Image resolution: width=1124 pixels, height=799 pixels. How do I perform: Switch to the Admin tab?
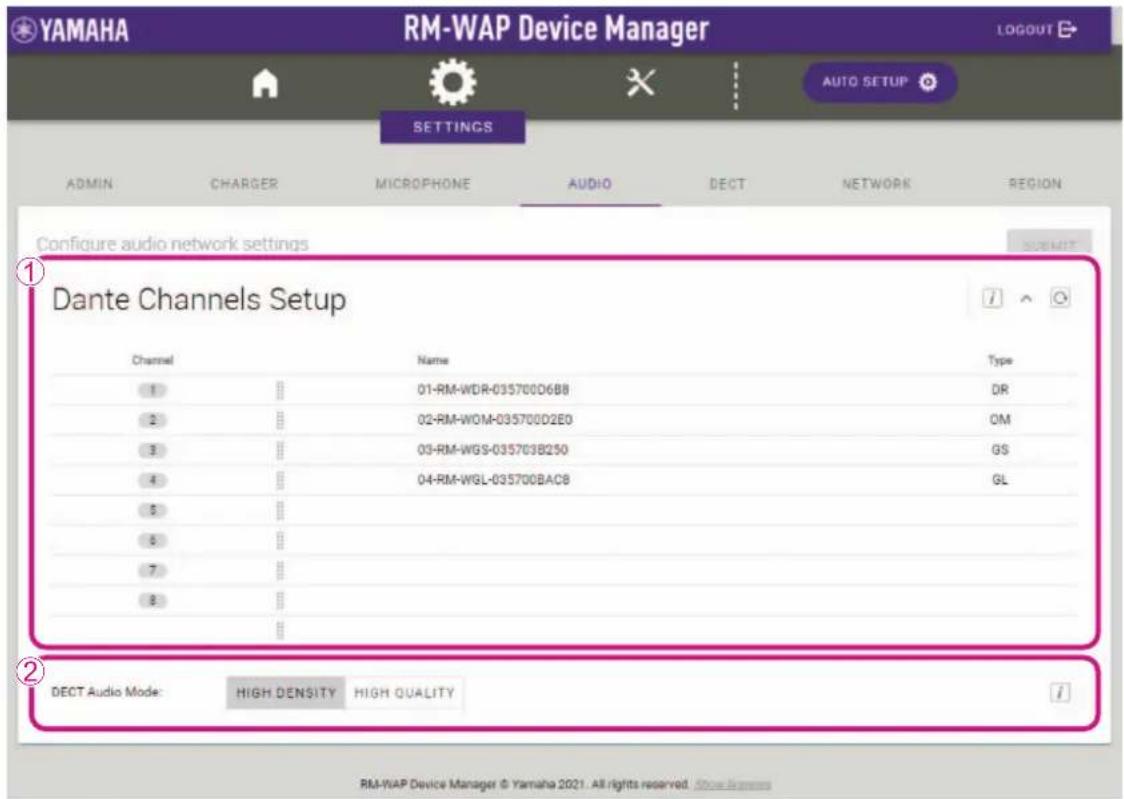pos(90,184)
